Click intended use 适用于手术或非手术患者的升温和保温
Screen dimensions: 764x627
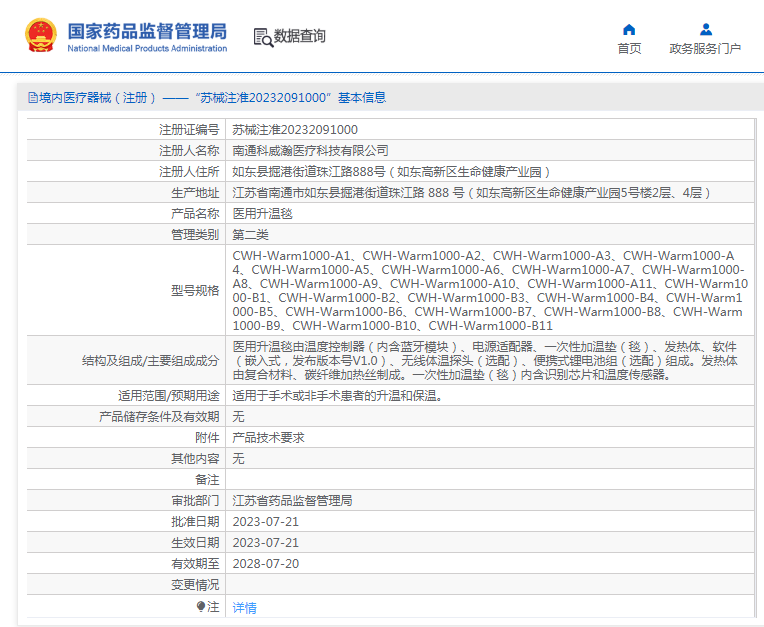pyautogui.click(x=339, y=396)
